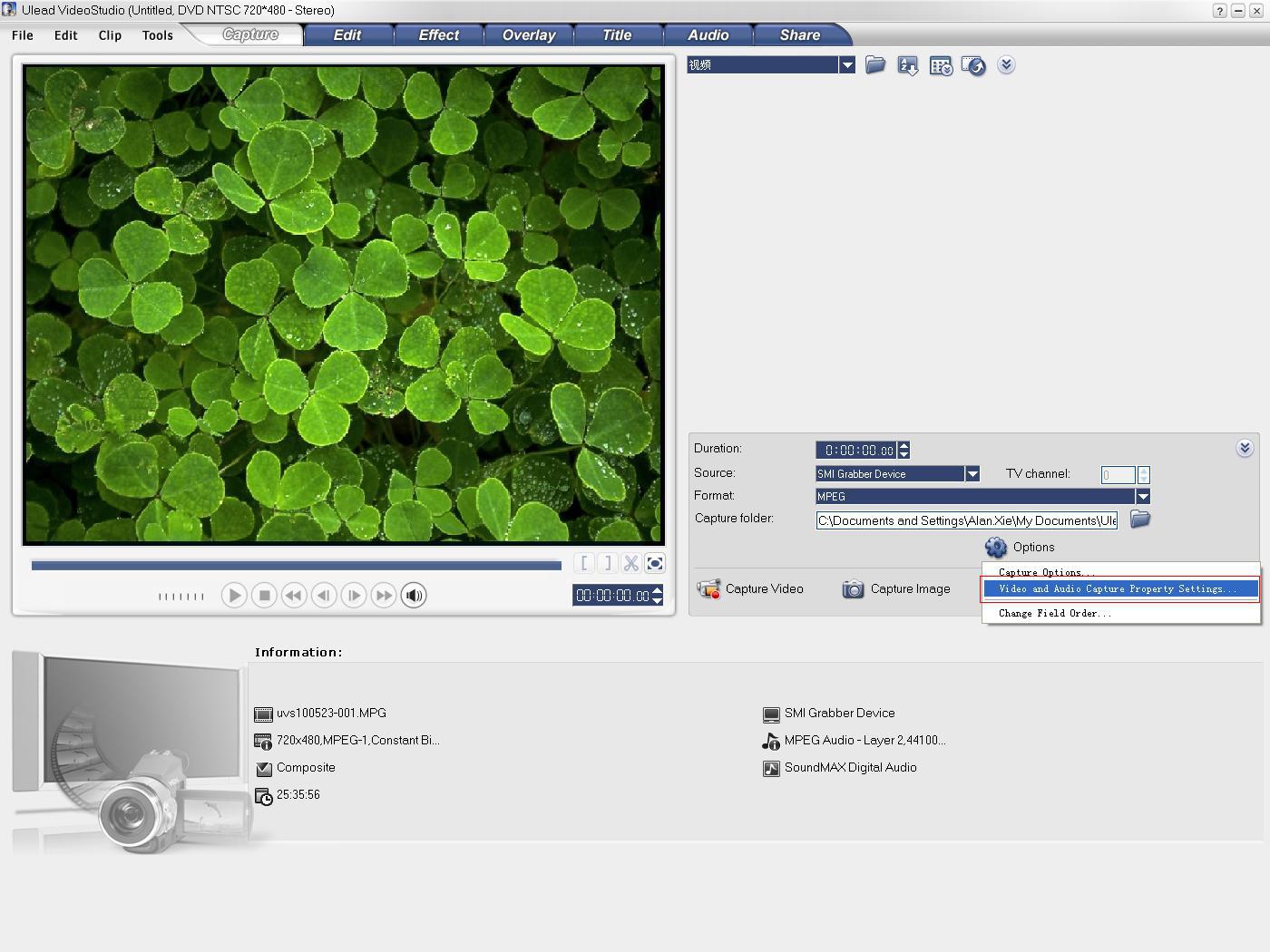Click the cut clip scissors icon
Screen dimensions: 1270x952
631,564
